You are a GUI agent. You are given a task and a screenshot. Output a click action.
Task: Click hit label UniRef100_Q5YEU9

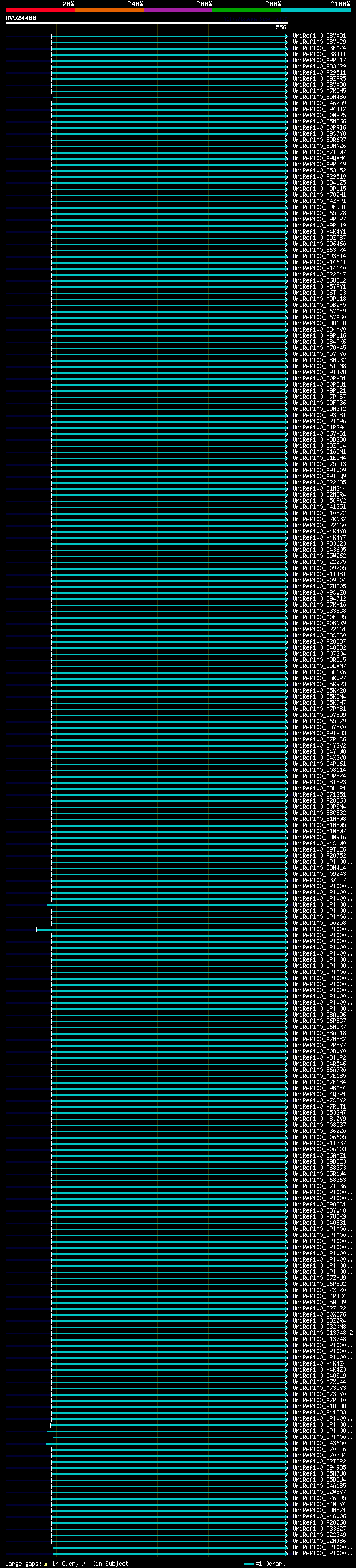click(319, 715)
